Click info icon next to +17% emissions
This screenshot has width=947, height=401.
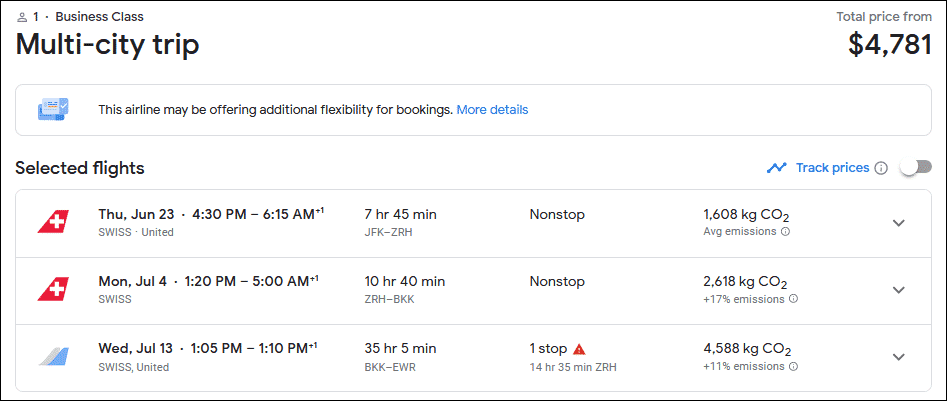792,299
